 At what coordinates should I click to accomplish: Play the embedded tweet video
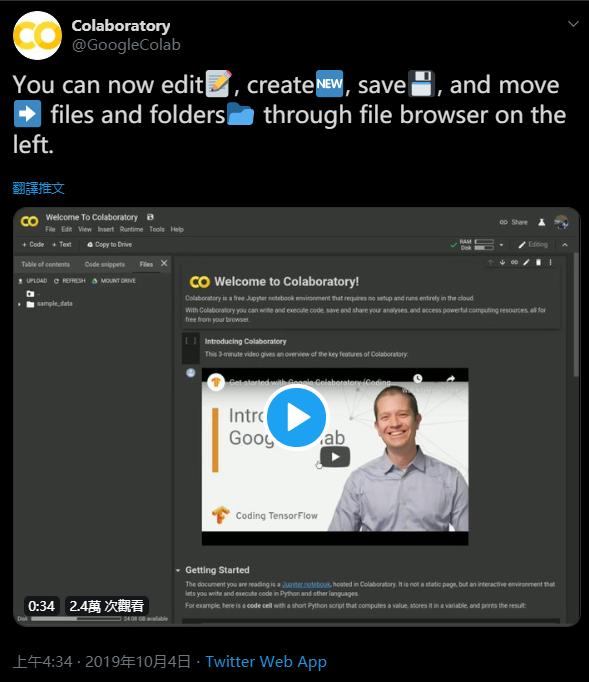tap(296, 417)
